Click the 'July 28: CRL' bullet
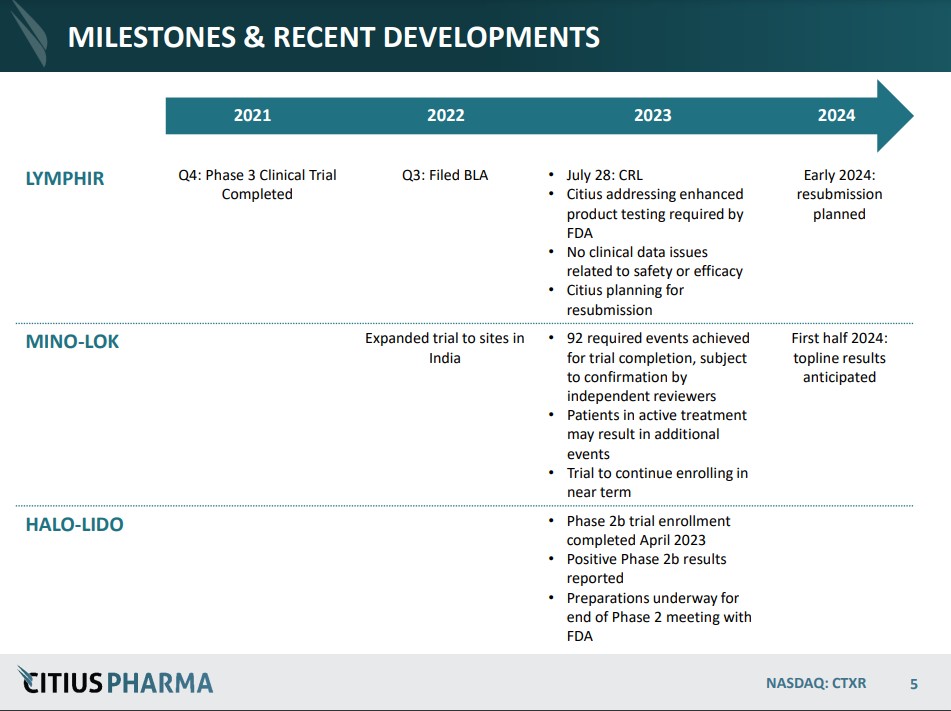Viewport: 951px width, 711px height. [x=605, y=175]
